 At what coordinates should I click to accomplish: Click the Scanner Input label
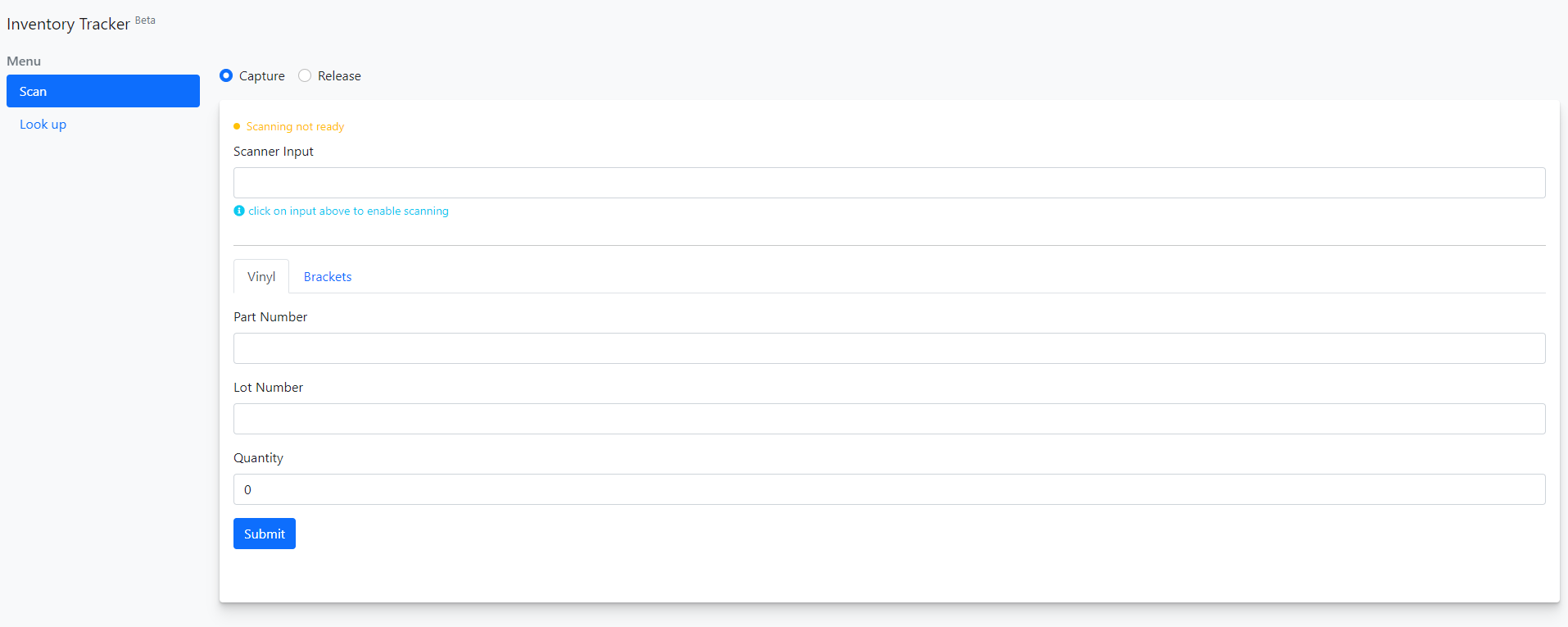pos(274,152)
